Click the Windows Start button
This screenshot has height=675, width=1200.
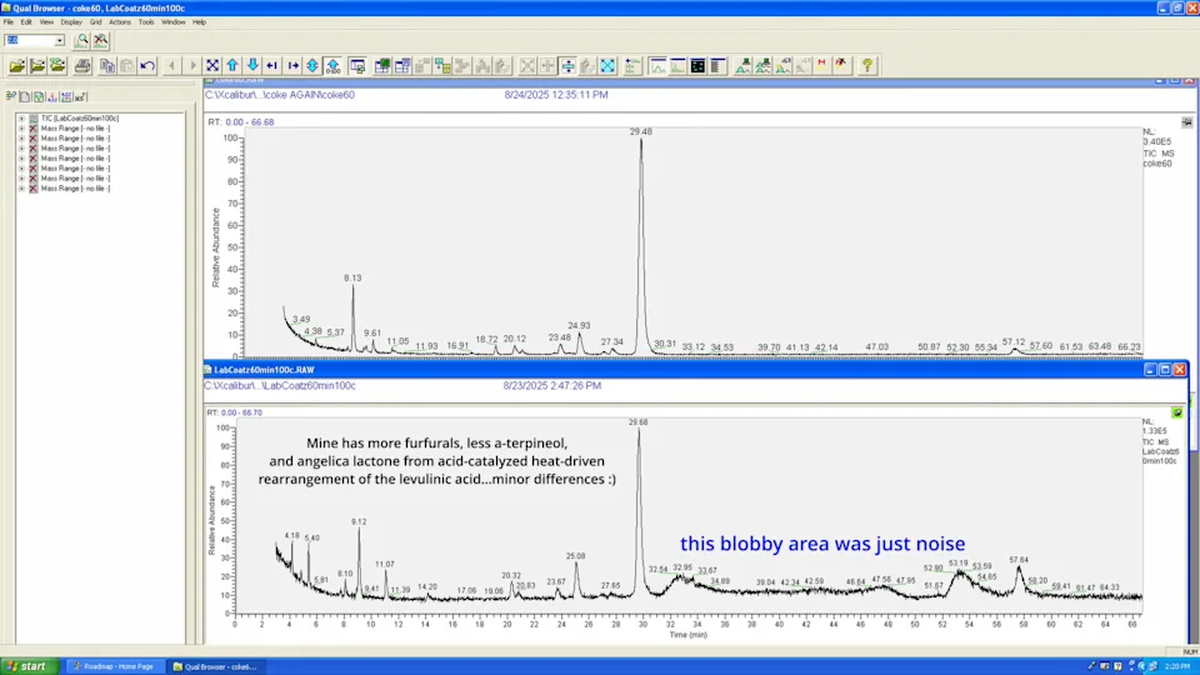point(25,666)
